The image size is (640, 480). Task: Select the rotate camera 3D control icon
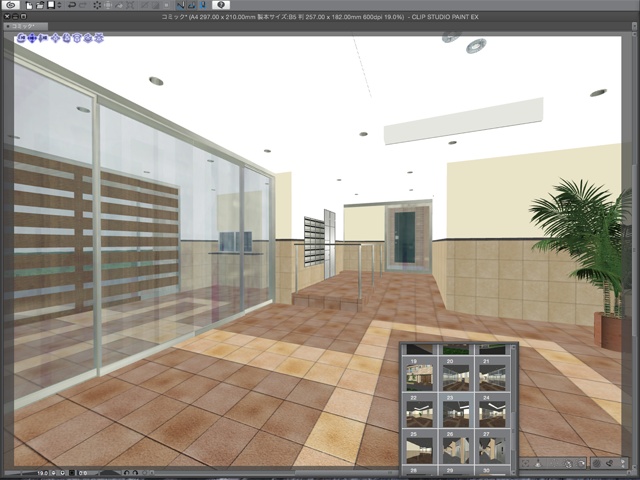click(21, 38)
